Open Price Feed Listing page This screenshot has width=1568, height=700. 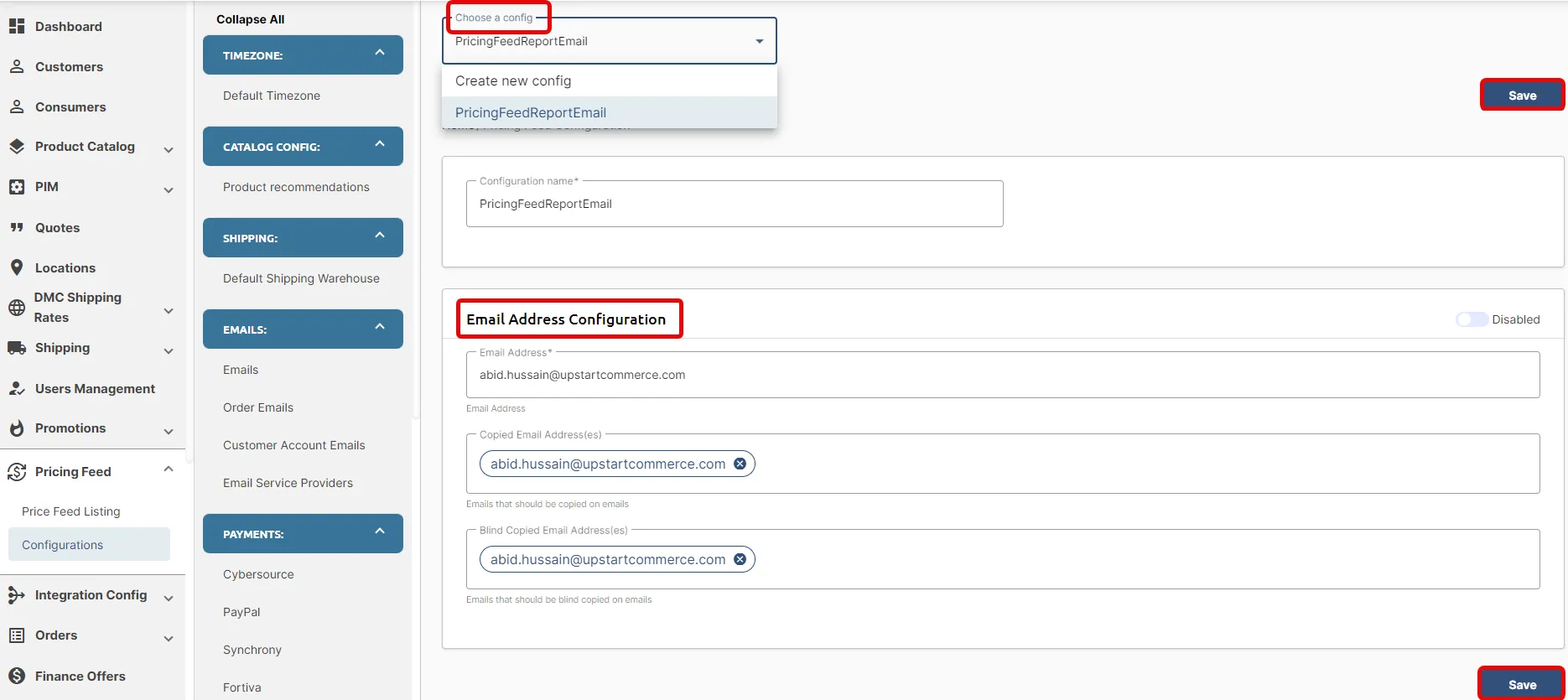(71, 511)
